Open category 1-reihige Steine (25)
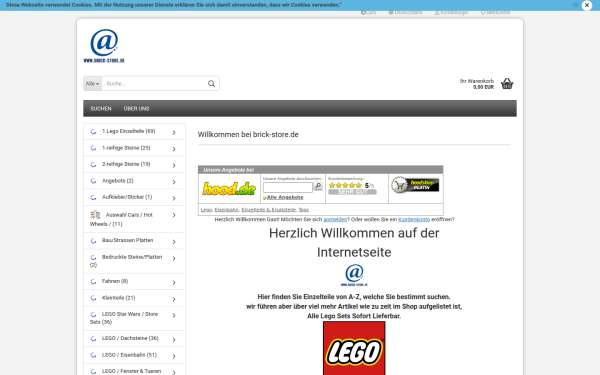 126,148
